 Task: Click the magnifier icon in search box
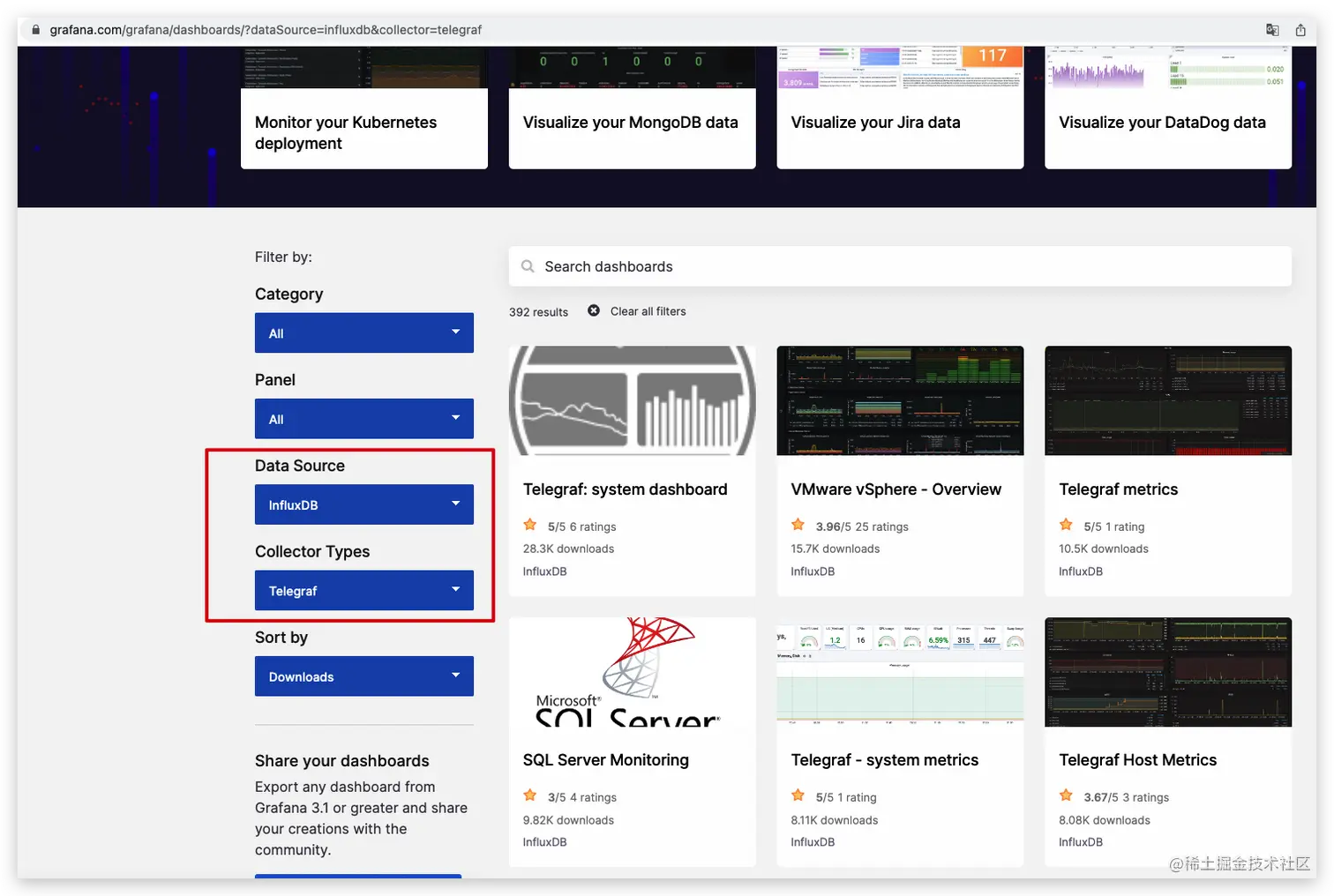(x=528, y=266)
